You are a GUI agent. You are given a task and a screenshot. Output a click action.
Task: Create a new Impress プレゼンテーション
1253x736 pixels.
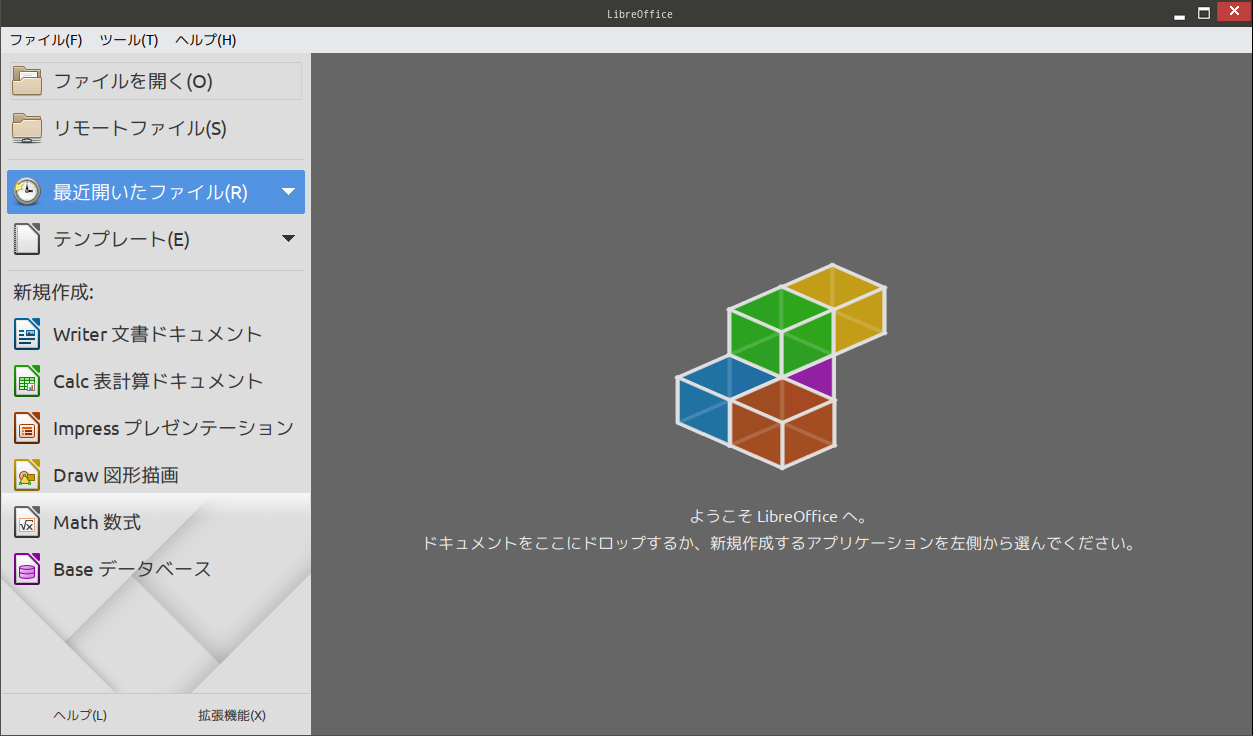[x=155, y=428]
